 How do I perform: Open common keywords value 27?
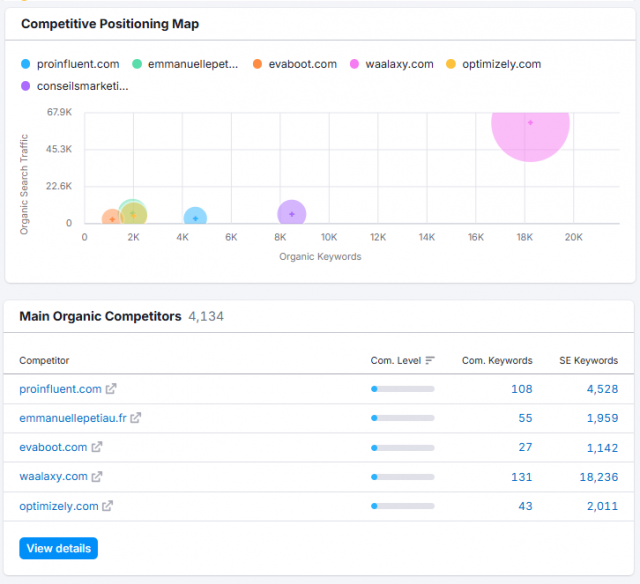click(x=525, y=447)
